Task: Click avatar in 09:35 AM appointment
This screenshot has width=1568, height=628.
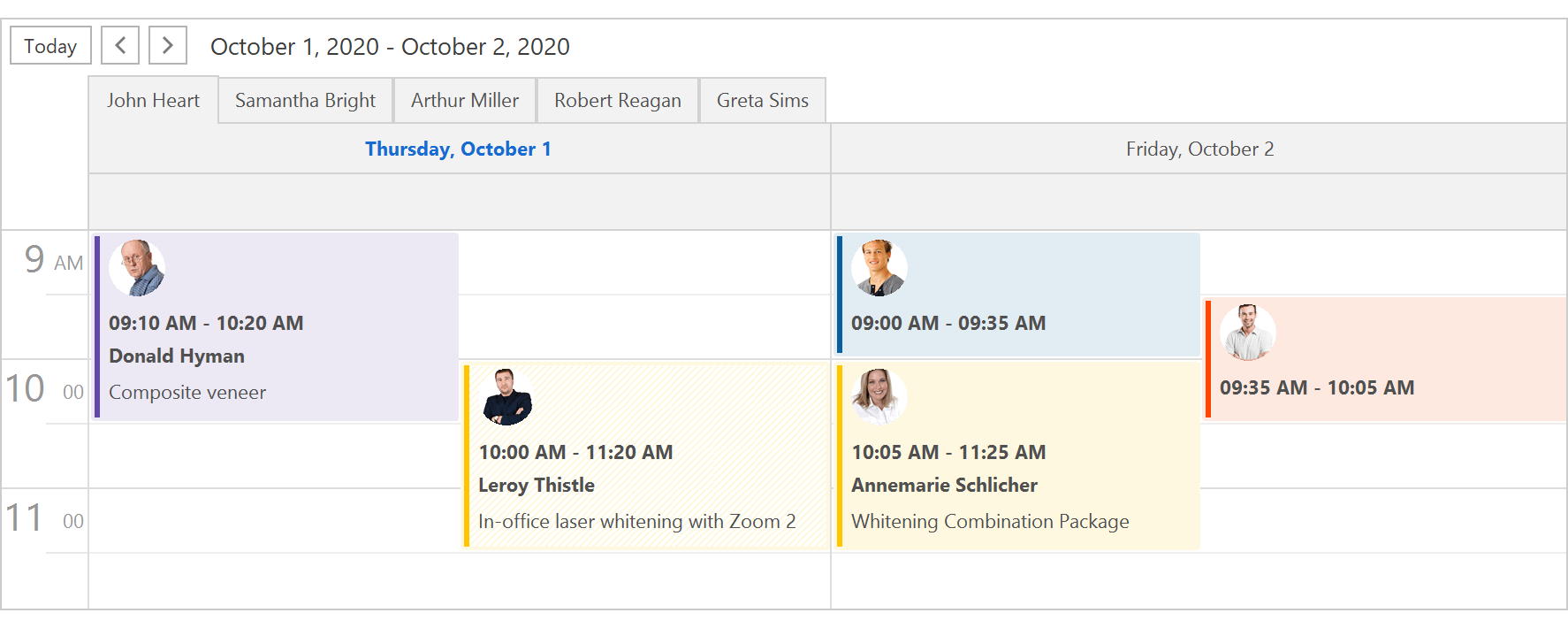Action: (1248, 333)
